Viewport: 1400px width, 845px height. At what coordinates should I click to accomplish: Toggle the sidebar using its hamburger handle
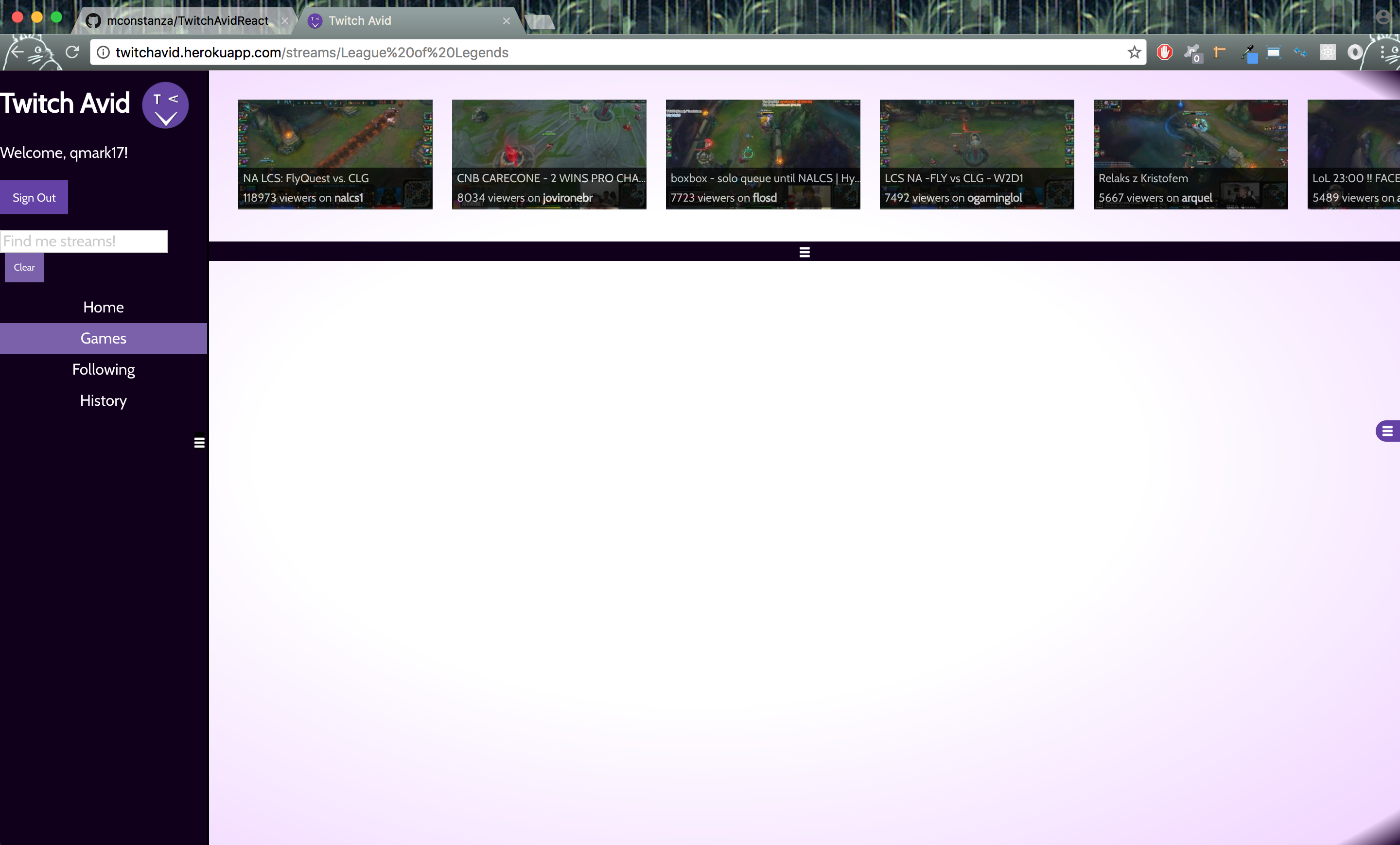(x=199, y=442)
